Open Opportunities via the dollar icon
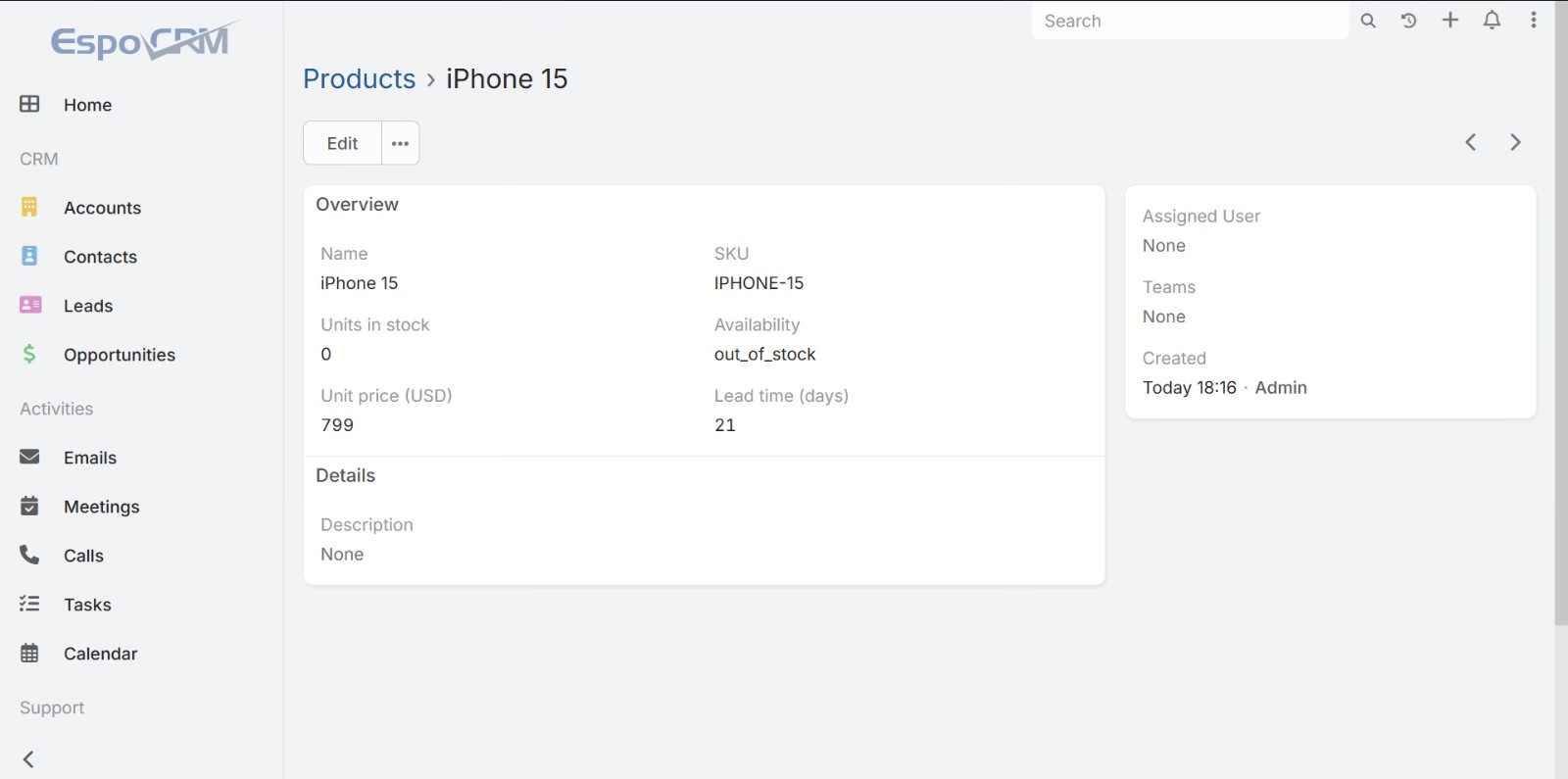 [29, 354]
